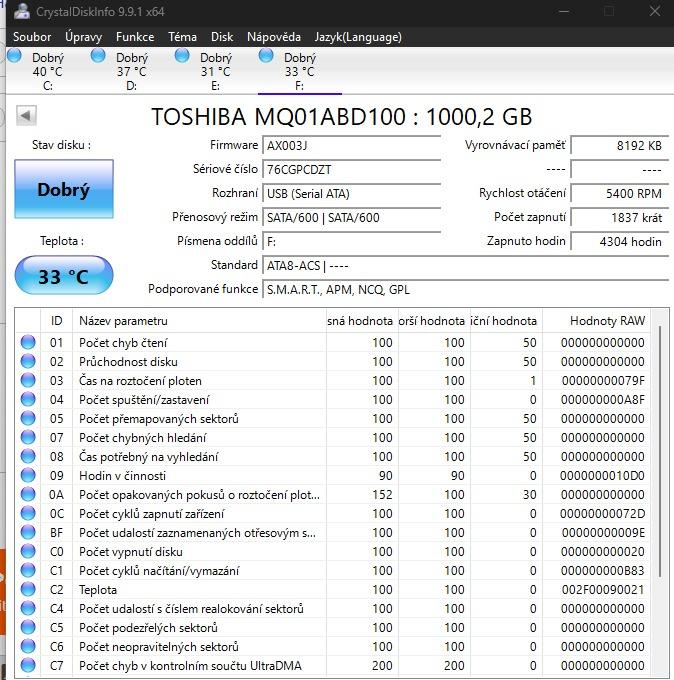674x680 pixels.
Task: Select the 'Počet chyb čtení' parameter name
Action: tap(123, 343)
